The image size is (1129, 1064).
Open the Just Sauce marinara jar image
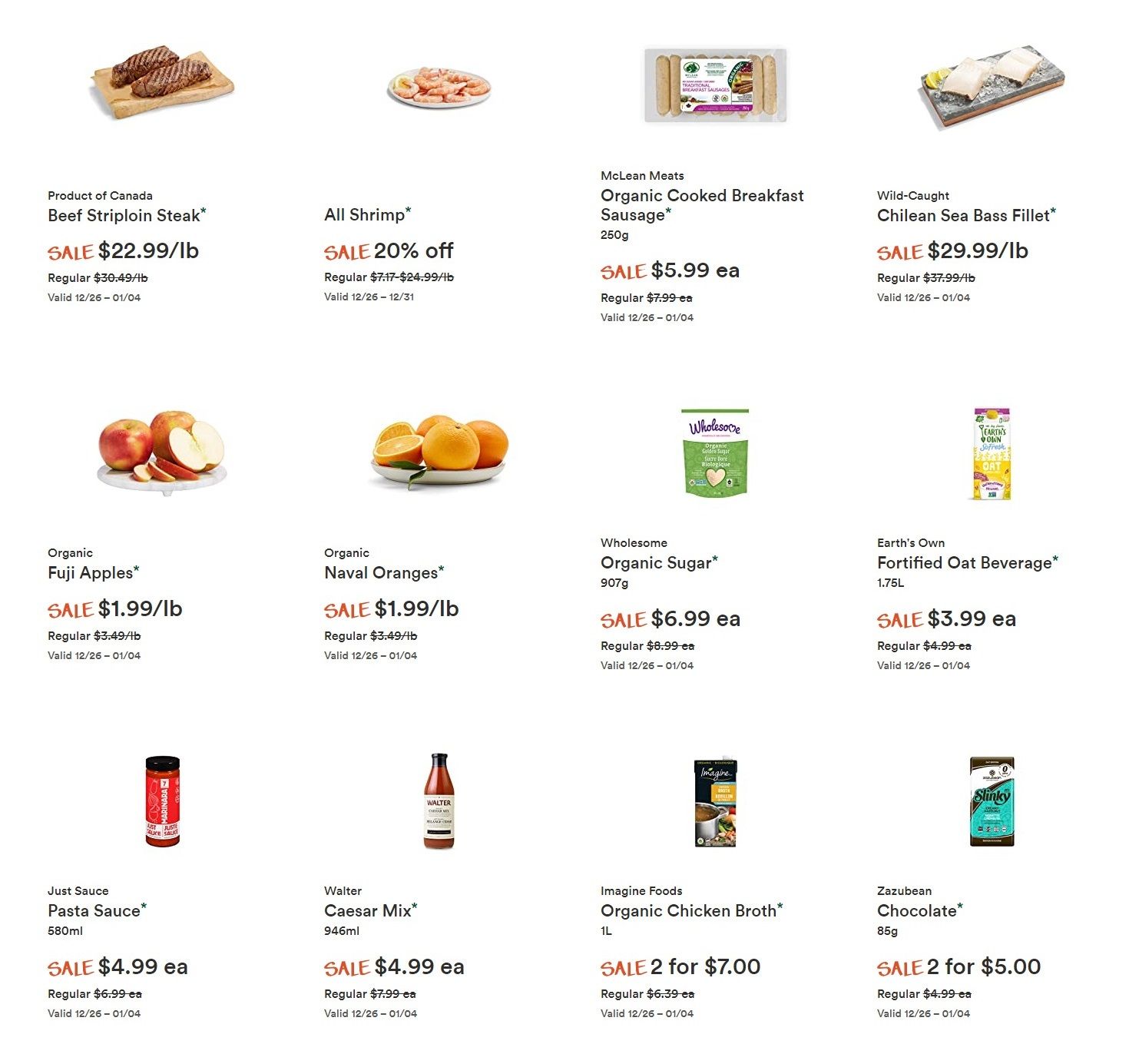(162, 801)
